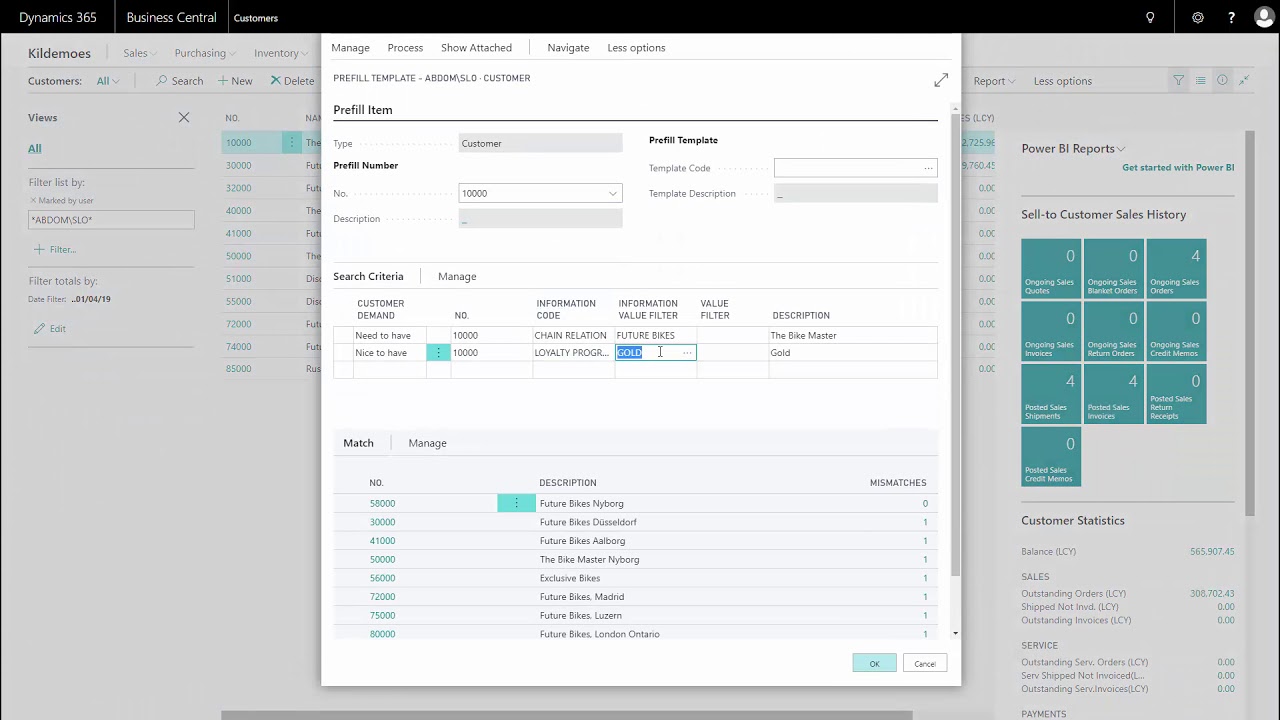Expand the Report dropdown on the Customers page
The width and height of the screenshot is (1280, 720).
pos(994,81)
